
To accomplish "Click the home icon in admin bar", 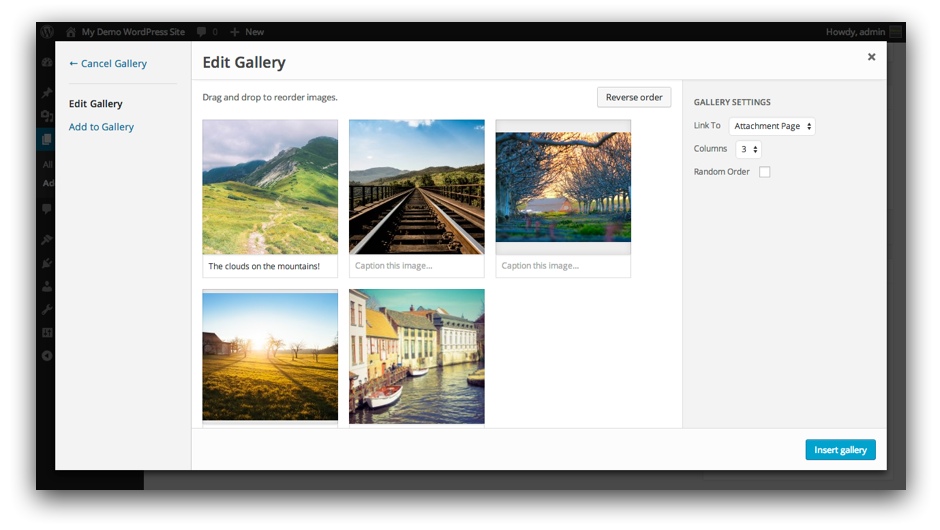I will click(x=71, y=32).
